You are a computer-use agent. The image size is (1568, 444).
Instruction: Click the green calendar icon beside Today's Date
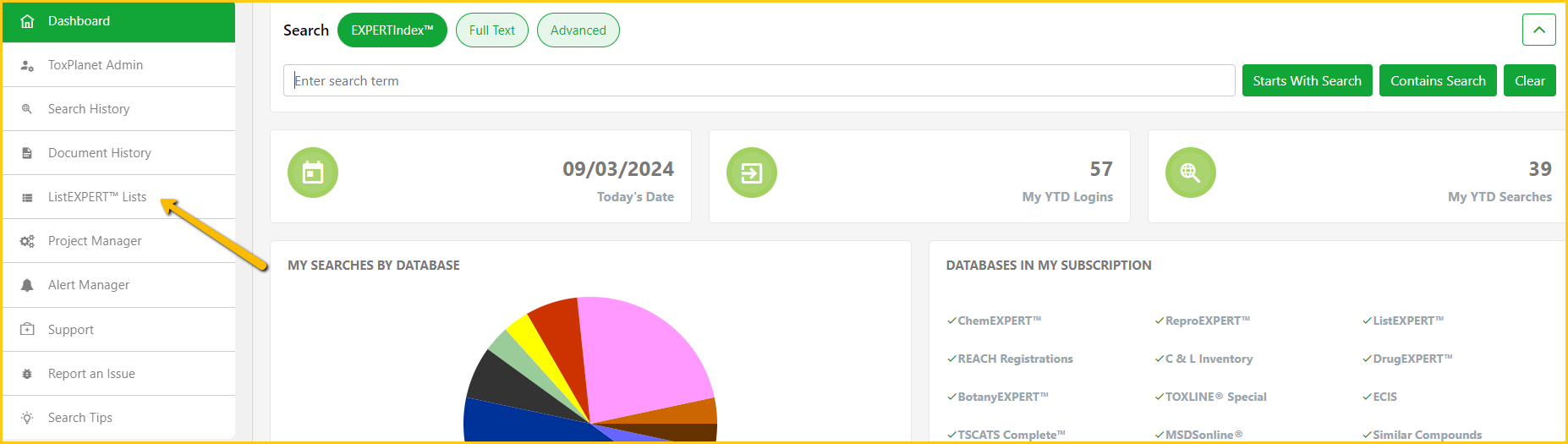click(313, 173)
